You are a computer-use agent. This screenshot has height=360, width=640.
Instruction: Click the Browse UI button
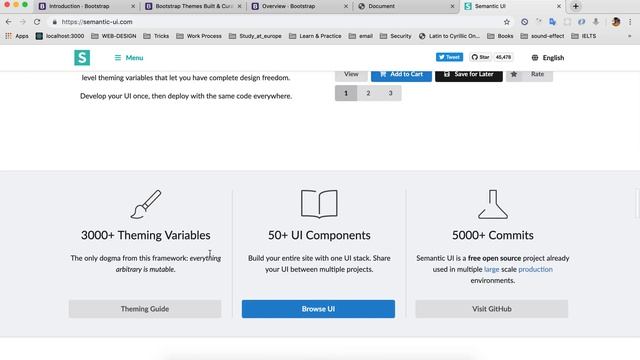pyautogui.click(x=318, y=309)
